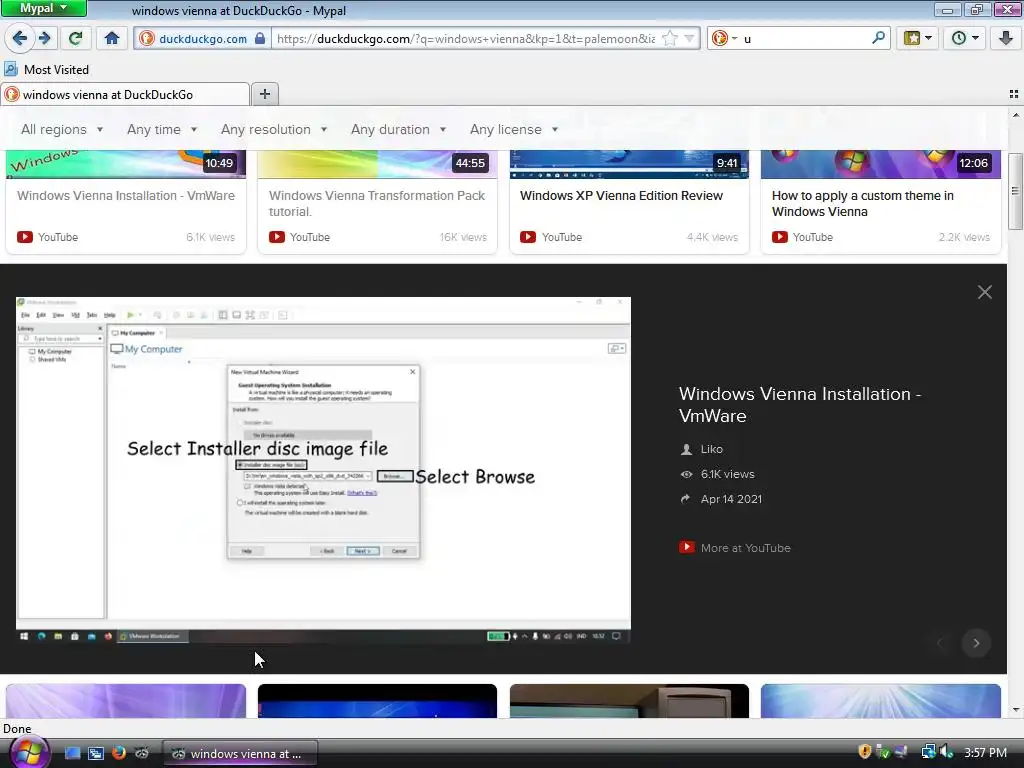This screenshot has height=768, width=1024.
Task: Click the magnifier search go icon
Action: tap(878, 38)
